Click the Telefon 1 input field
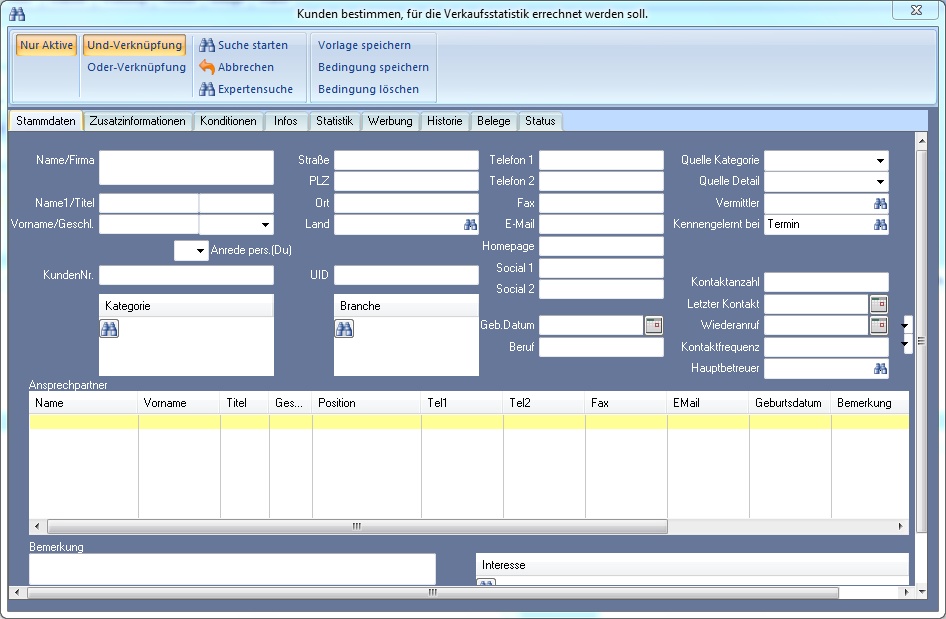This screenshot has width=946, height=619. (602, 160)
